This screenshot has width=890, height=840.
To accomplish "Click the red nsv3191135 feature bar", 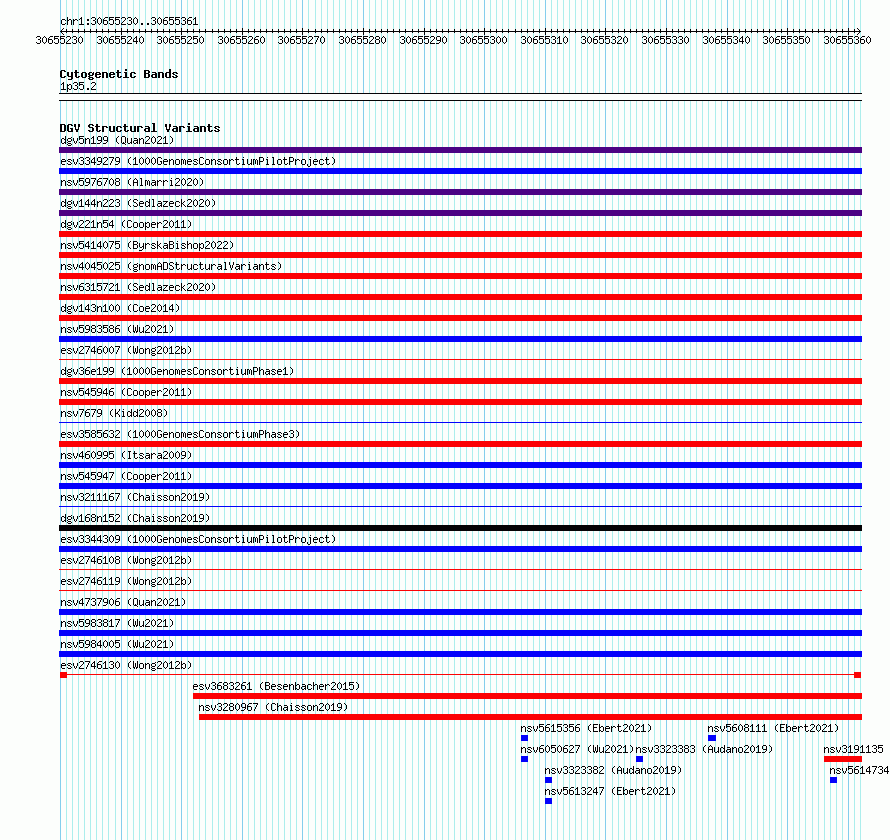I will (x=843, y=759).
